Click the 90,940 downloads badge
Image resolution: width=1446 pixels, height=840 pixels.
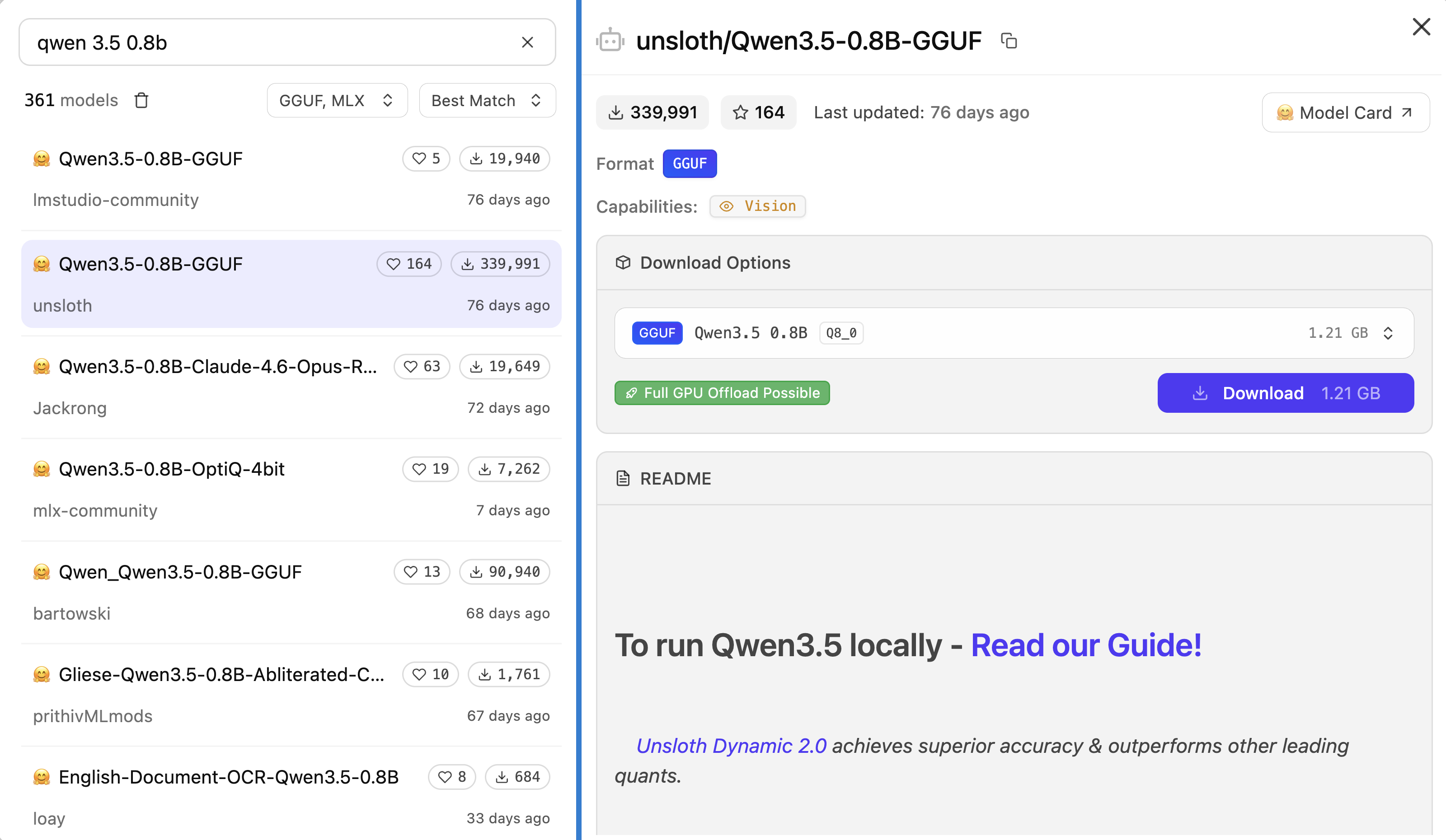504,572
